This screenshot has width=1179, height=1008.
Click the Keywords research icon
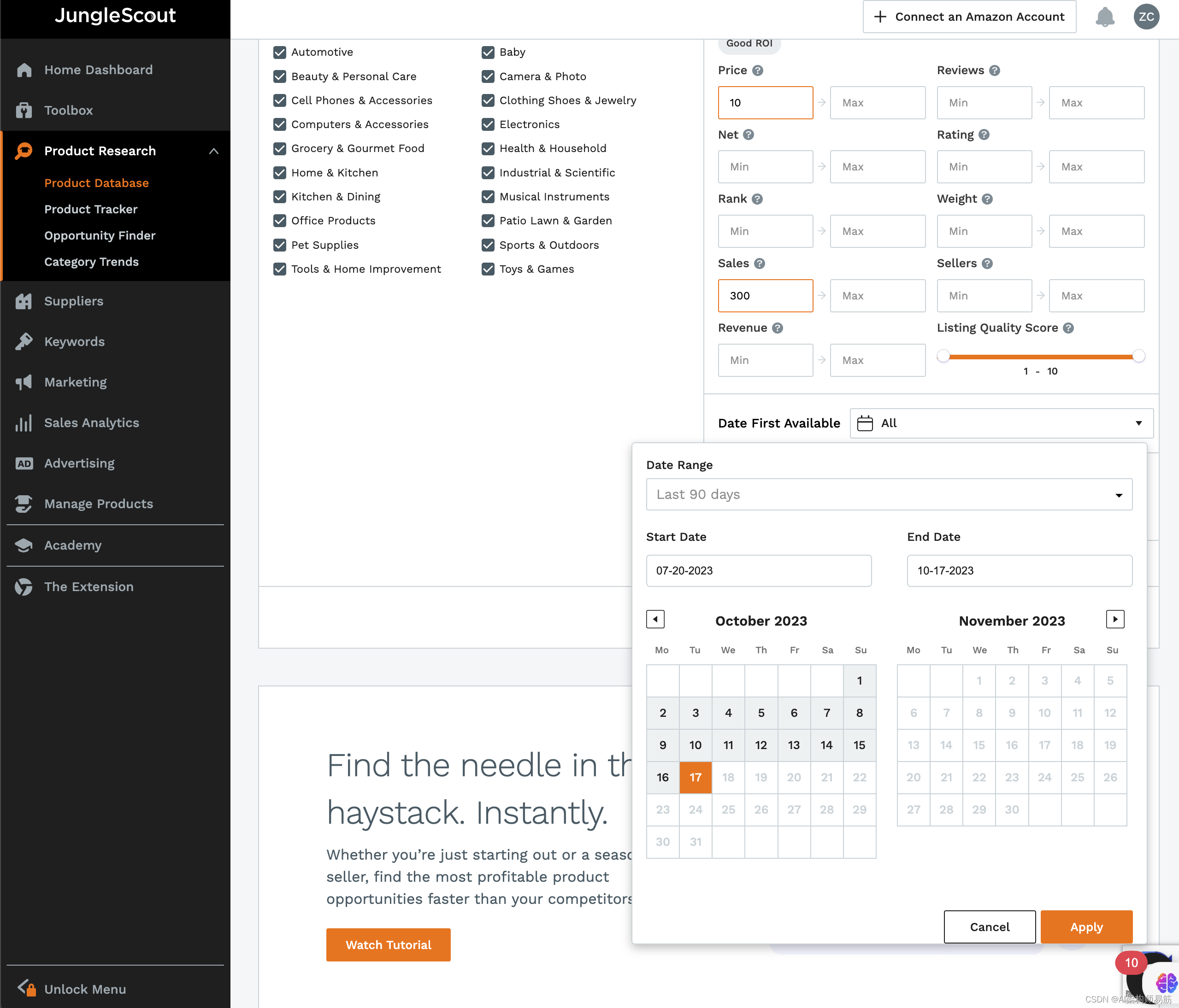[24, 341]
